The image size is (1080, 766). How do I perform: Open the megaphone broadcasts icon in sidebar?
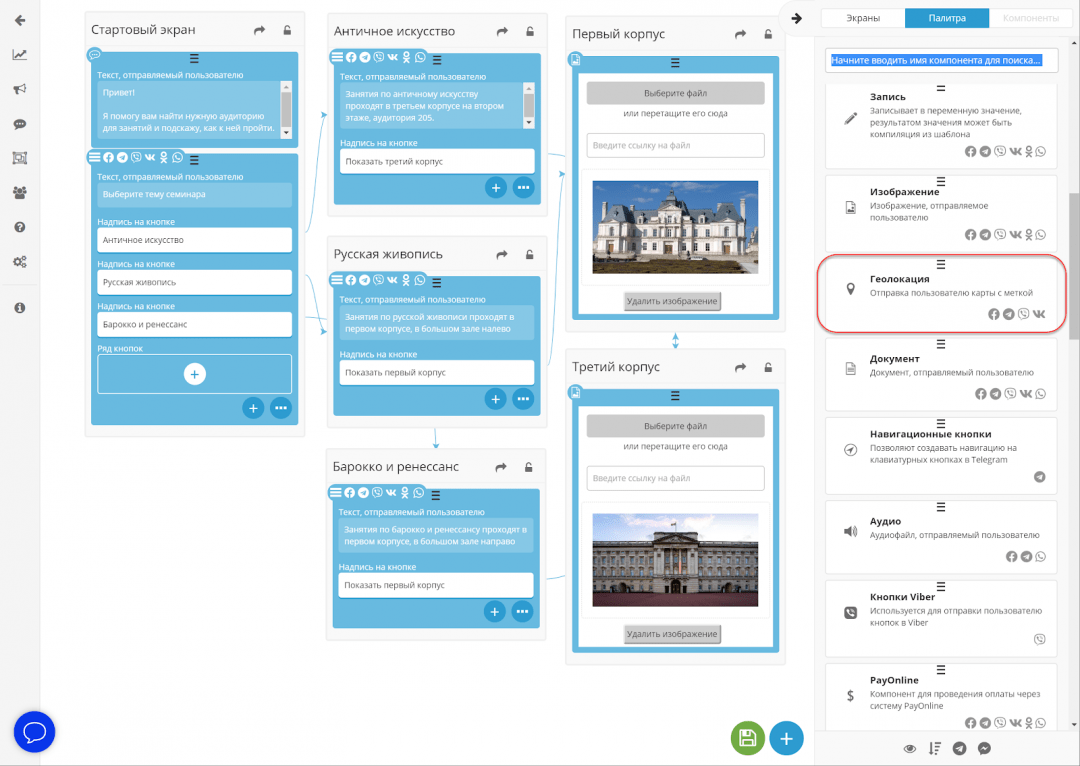pyautogui.click(x=20, y=90)
